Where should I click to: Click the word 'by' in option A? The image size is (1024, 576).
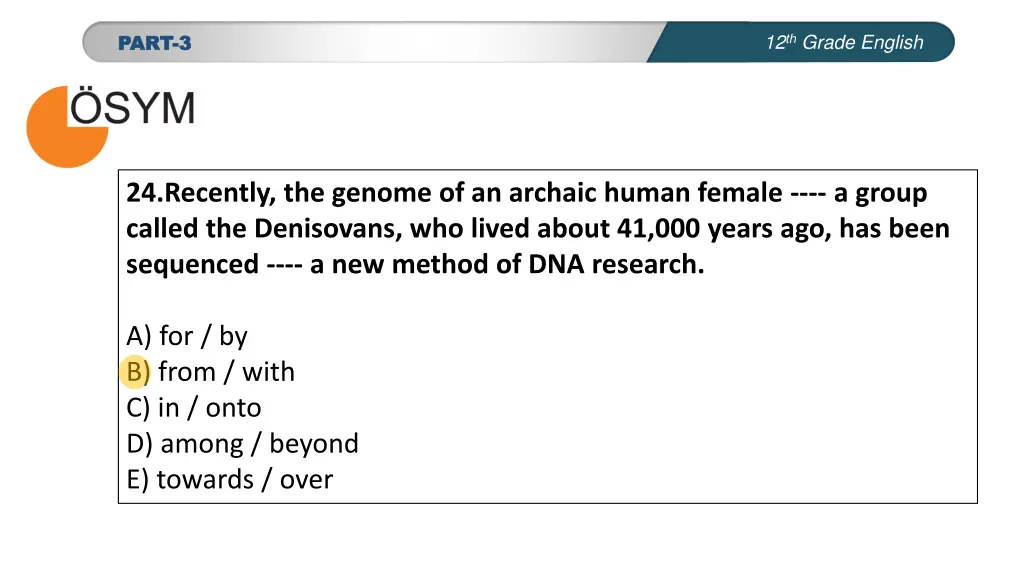233,338
